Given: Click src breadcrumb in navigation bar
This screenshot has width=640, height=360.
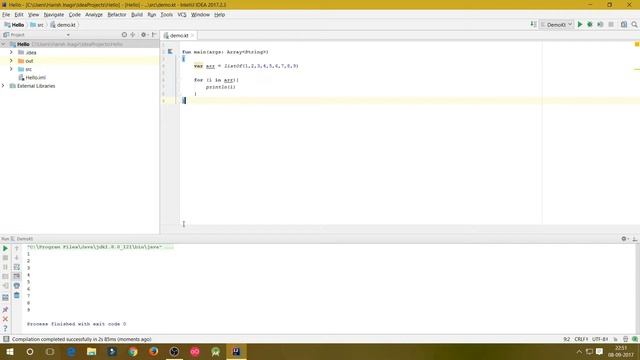Looking at the screenshot, I should 37,25.
